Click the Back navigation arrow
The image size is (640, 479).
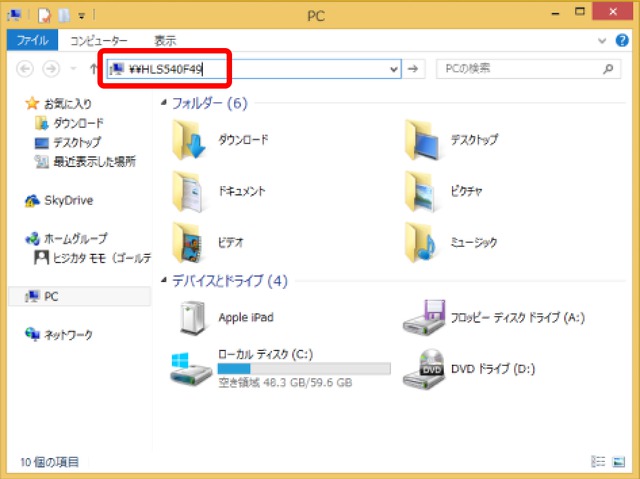[25, 69]
